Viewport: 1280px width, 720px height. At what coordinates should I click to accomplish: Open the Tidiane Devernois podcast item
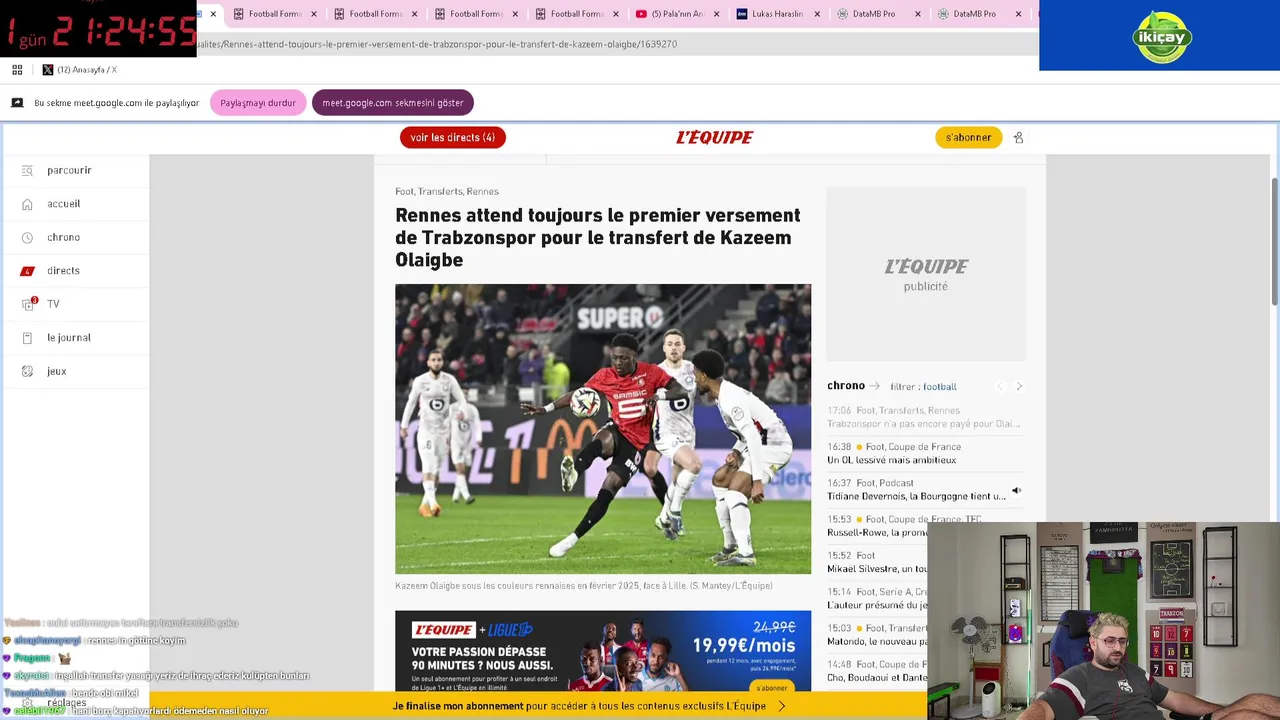[916, 490]
